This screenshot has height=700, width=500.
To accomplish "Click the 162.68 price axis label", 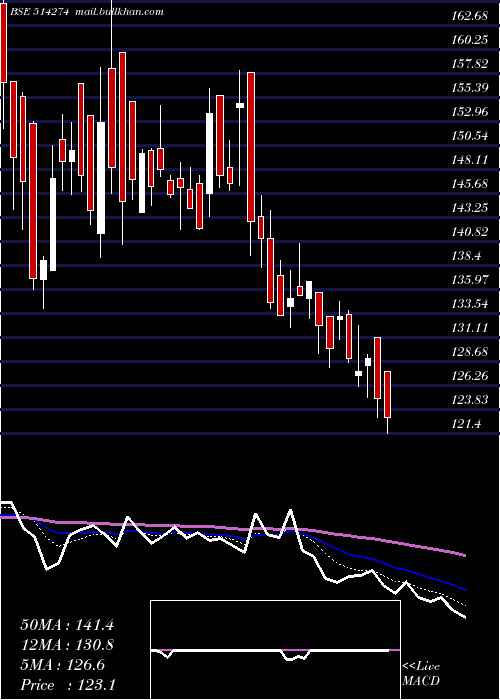I will (469, 16).
